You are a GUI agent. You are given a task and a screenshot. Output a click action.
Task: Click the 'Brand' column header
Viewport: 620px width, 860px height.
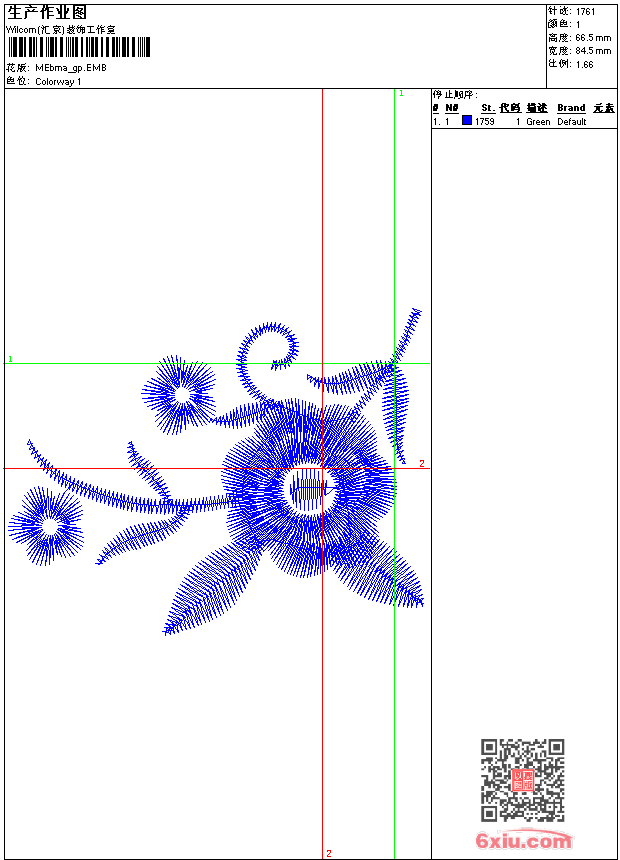[571, 108]
